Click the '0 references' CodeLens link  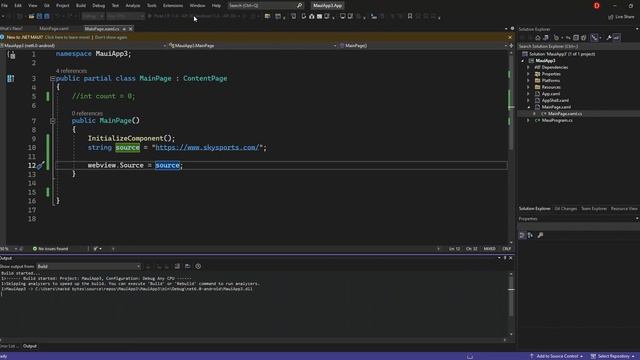click(x=87, y=113)
